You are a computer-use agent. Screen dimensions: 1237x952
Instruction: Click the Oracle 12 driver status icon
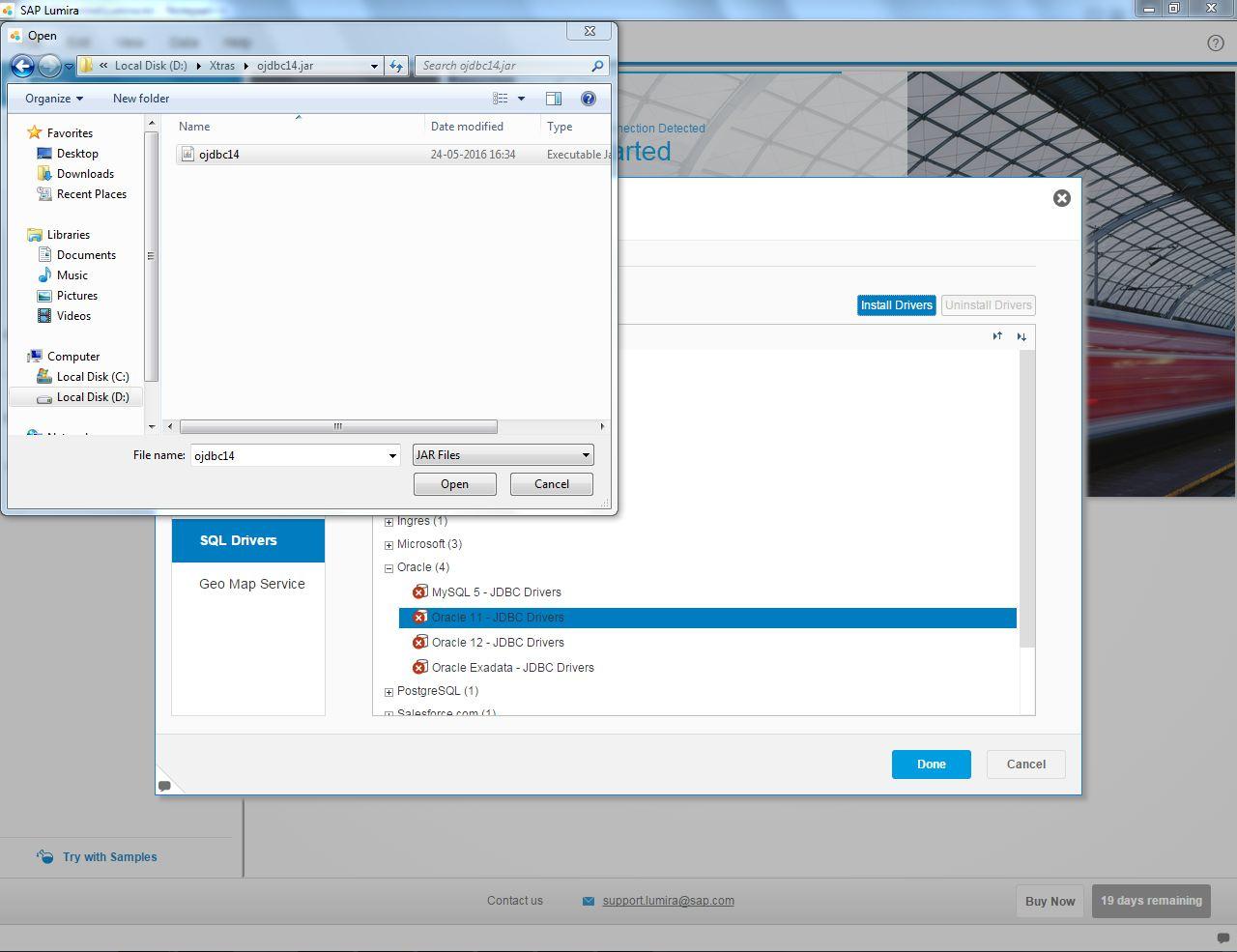[419, 642]
